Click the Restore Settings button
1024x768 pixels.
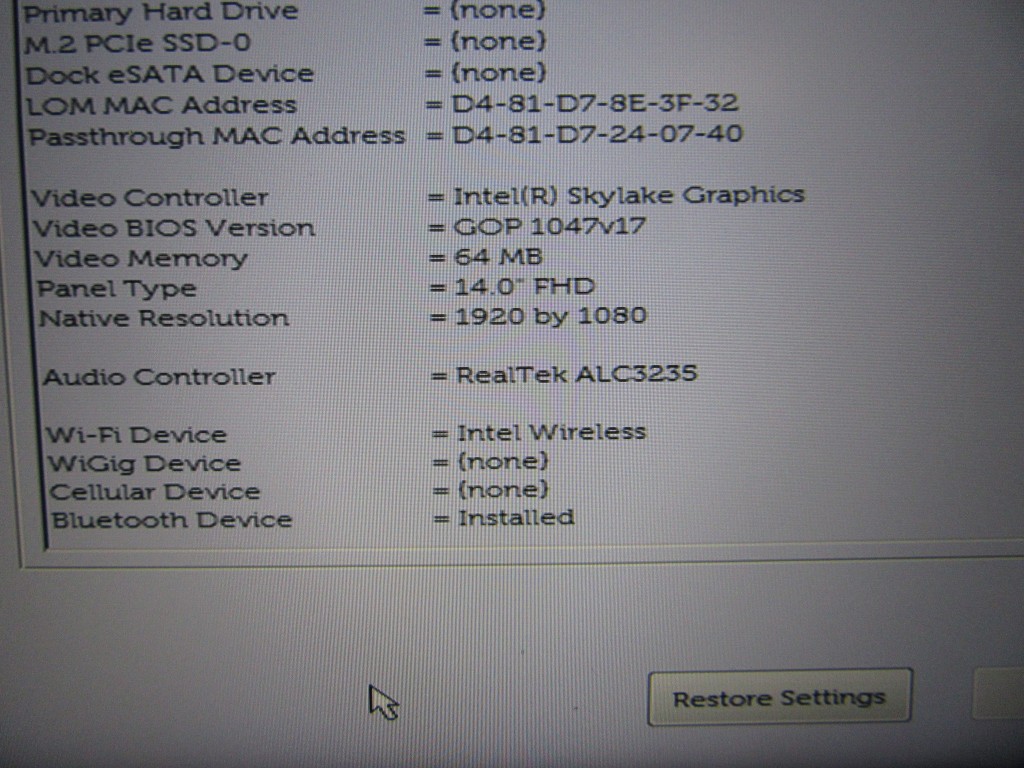click(780, 697)
